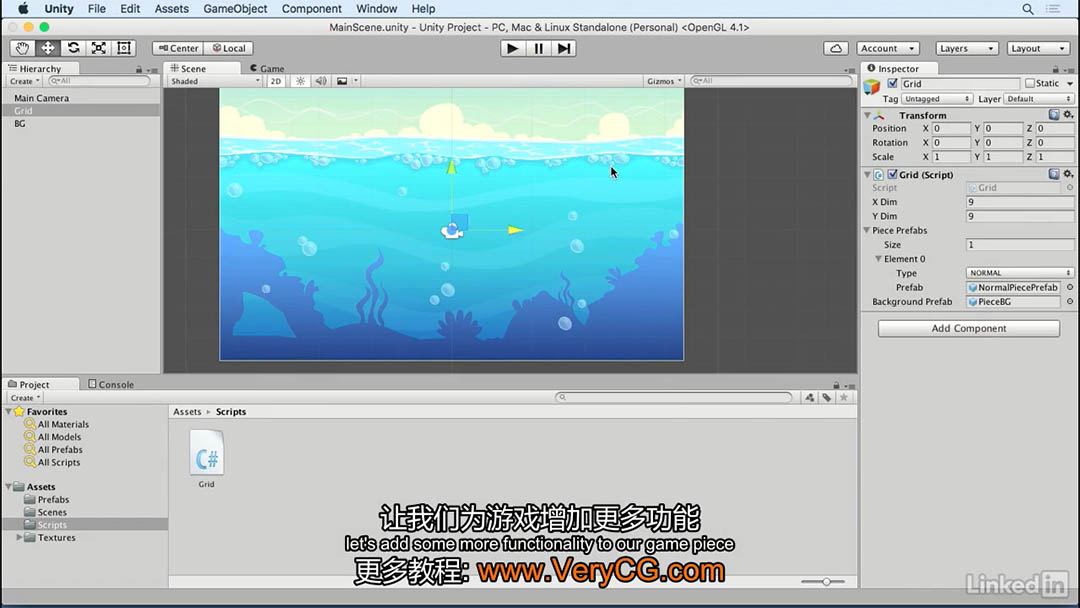
Task: Open object picker for Prefab field
Action: click(1070, 287)
